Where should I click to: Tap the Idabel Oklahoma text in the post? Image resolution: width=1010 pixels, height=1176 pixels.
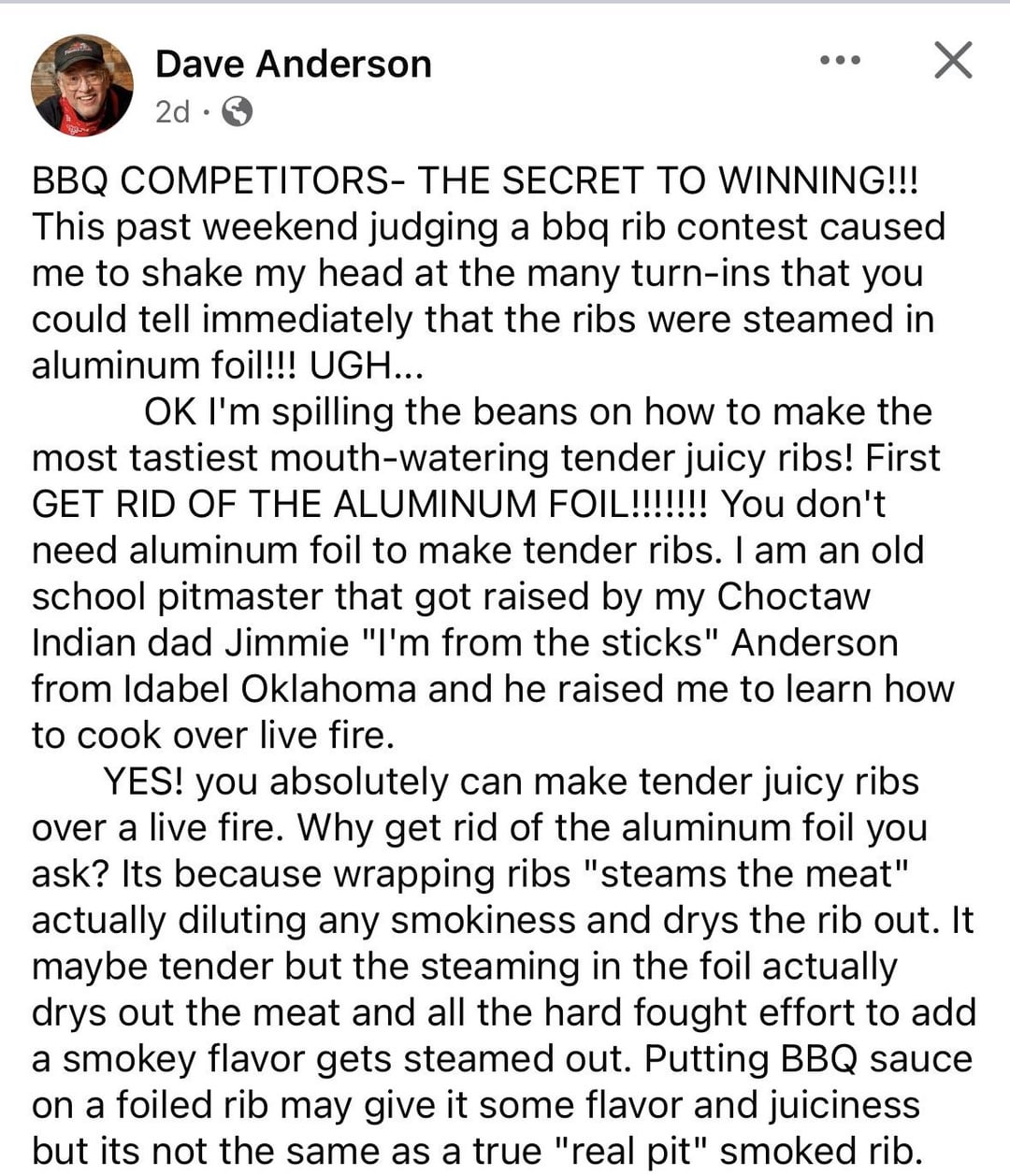(x=269, y=689)
